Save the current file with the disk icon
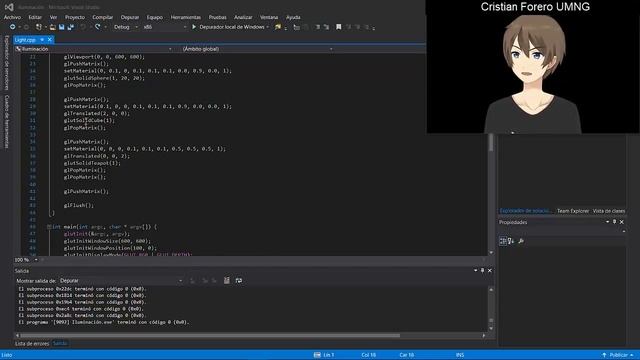This screenshot has width=640, height=360. [62, 27]
